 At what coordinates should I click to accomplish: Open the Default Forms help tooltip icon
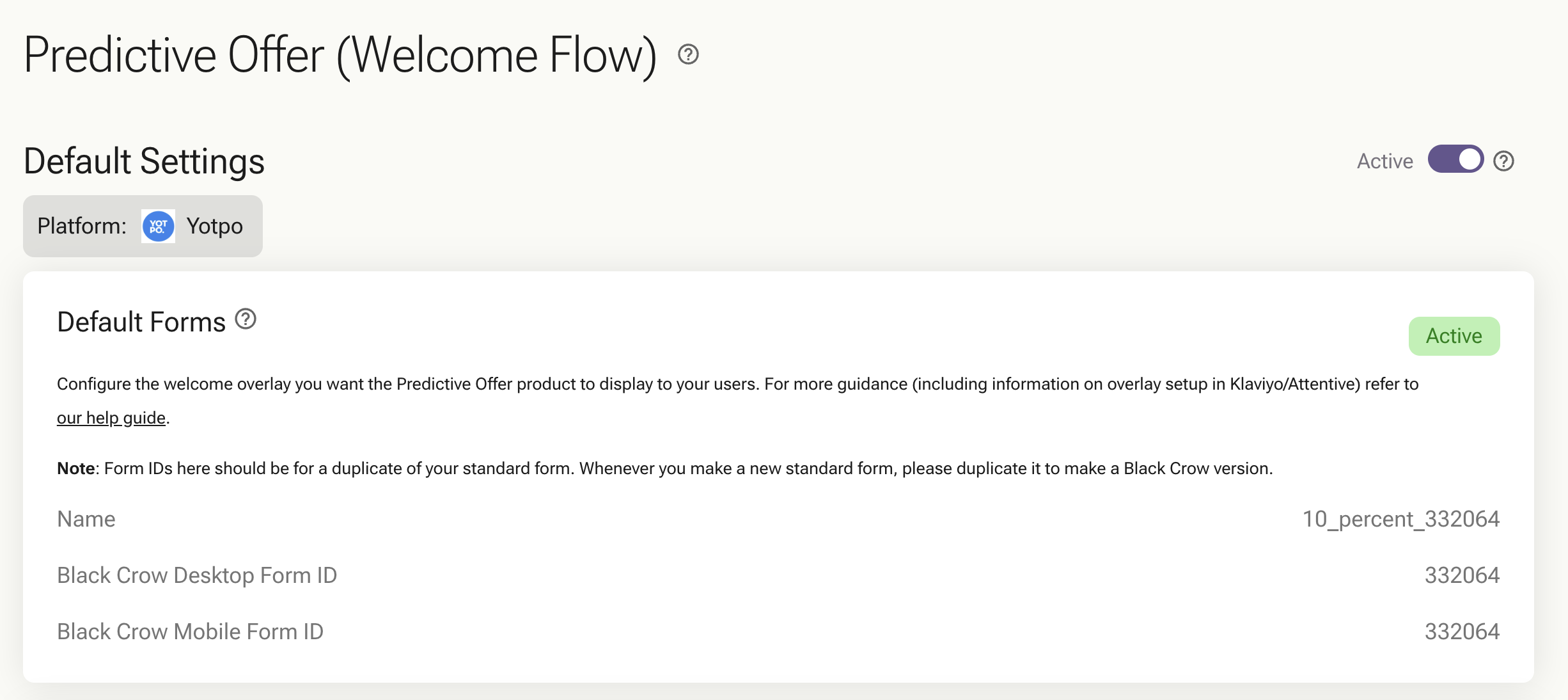click(x=246, y=319)
